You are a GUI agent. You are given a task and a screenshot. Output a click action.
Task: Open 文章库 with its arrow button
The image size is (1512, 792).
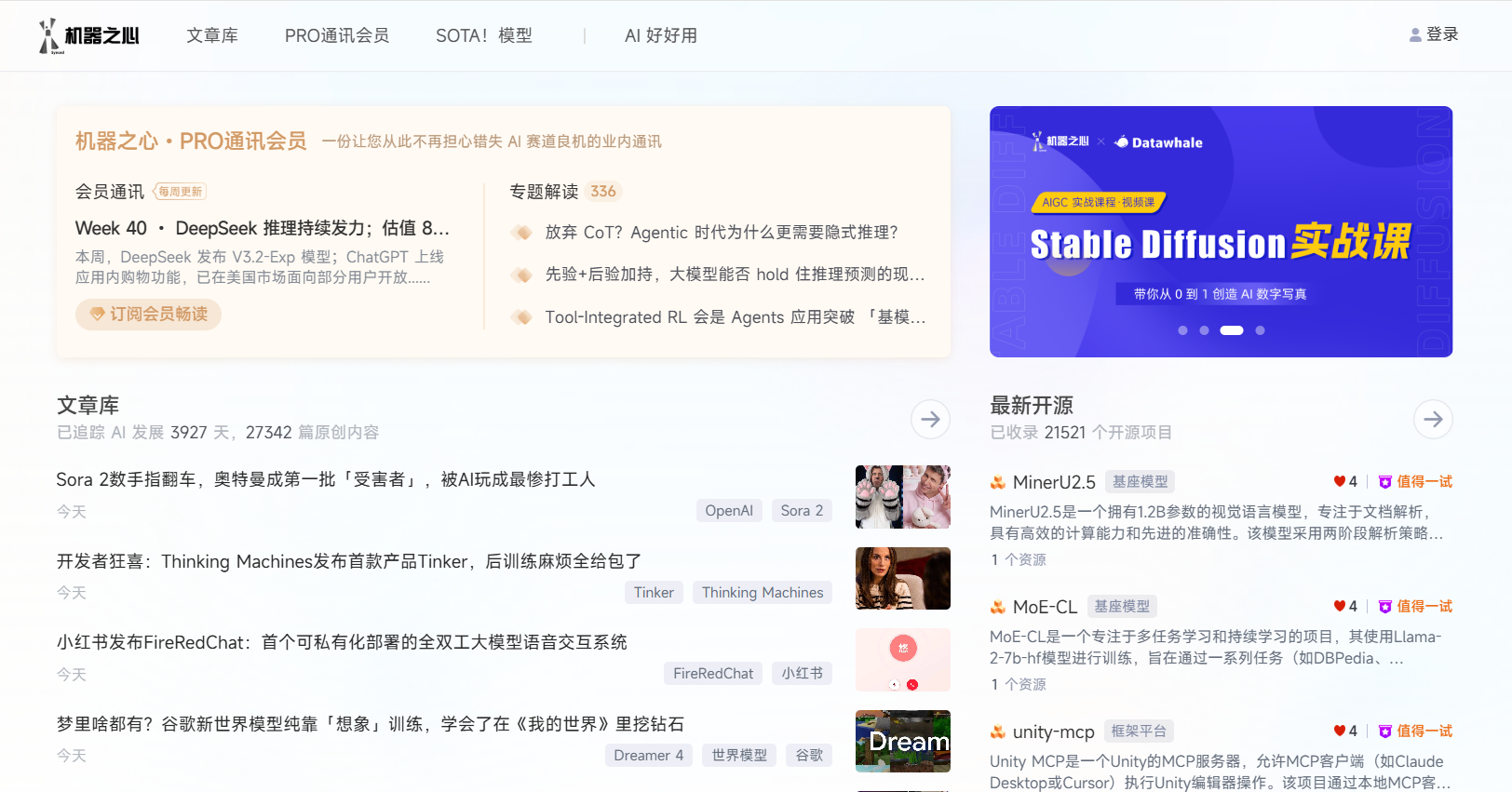[x=930, y=419]
